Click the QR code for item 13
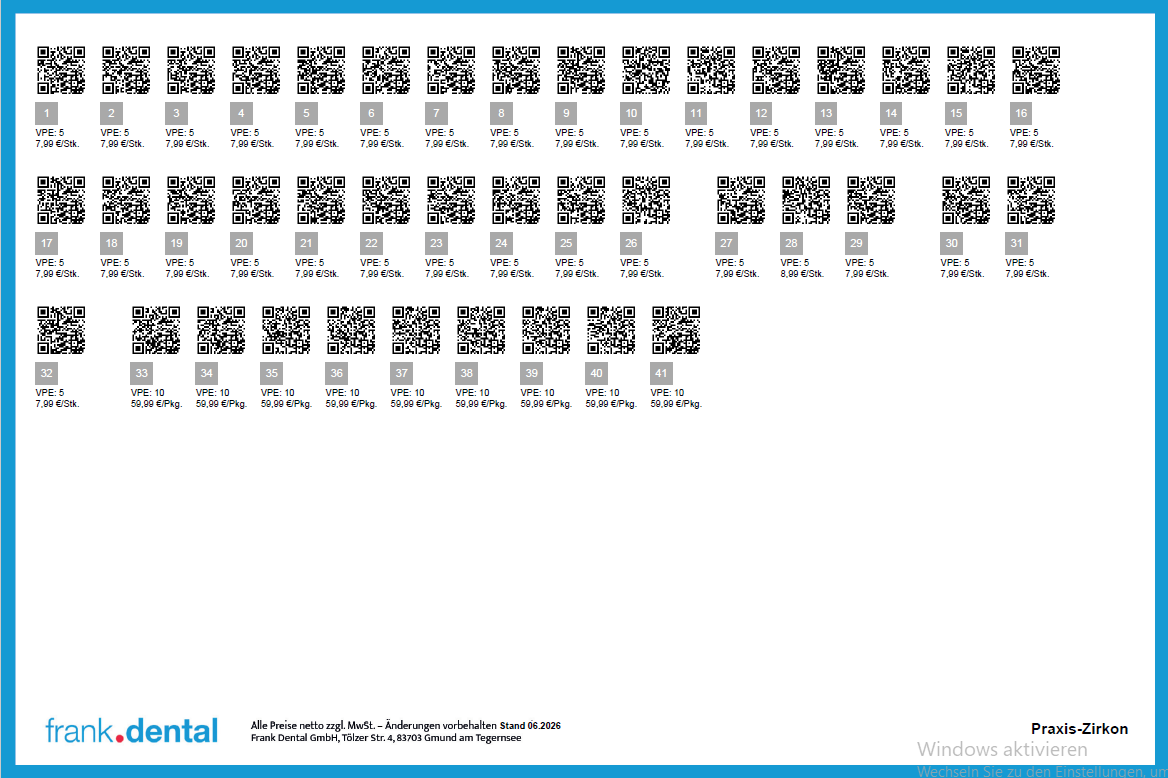Screen dimensions: 1168x778 [841, 70]
